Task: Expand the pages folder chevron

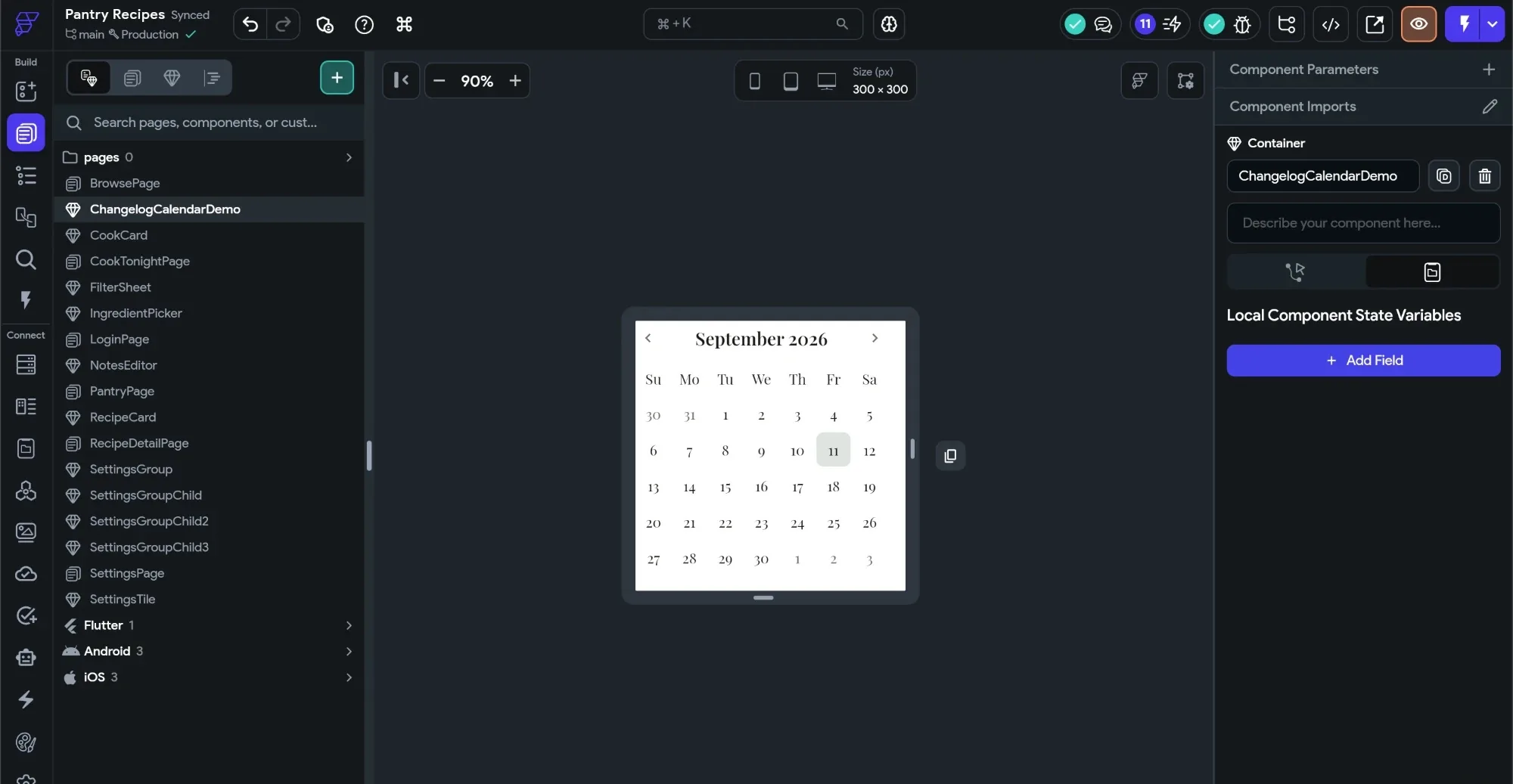Action: 349,157
